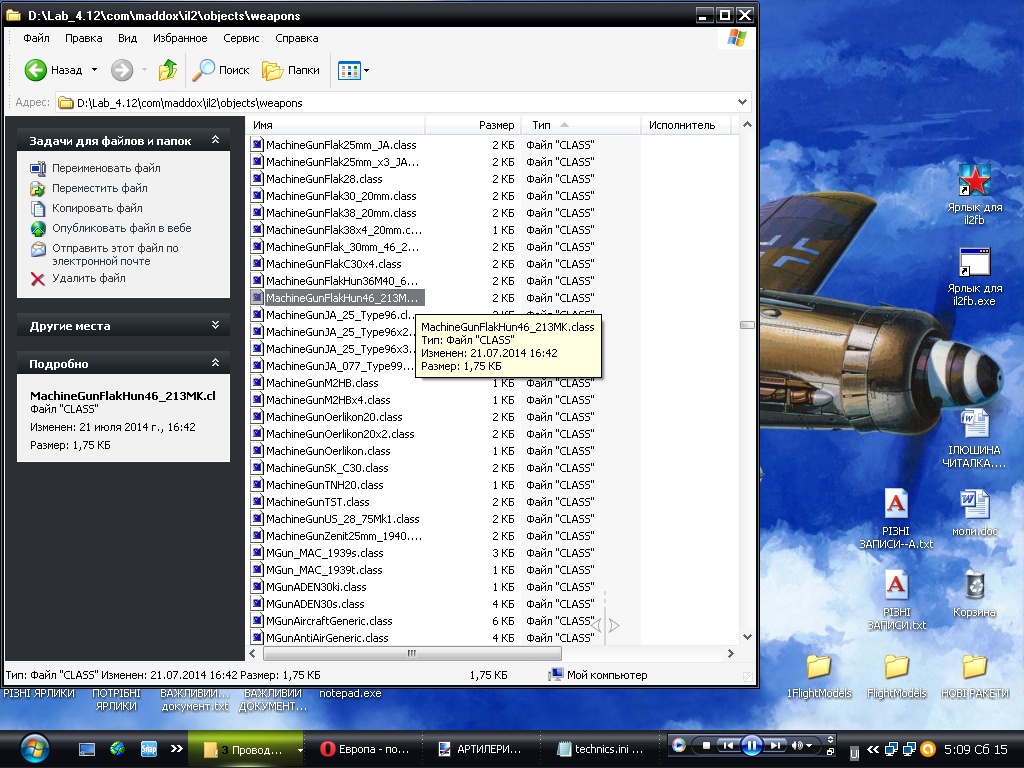Screen dimensions: 1024x768
Task: Collapse the Задачи для файлов и папок panel
Action: 215,141
